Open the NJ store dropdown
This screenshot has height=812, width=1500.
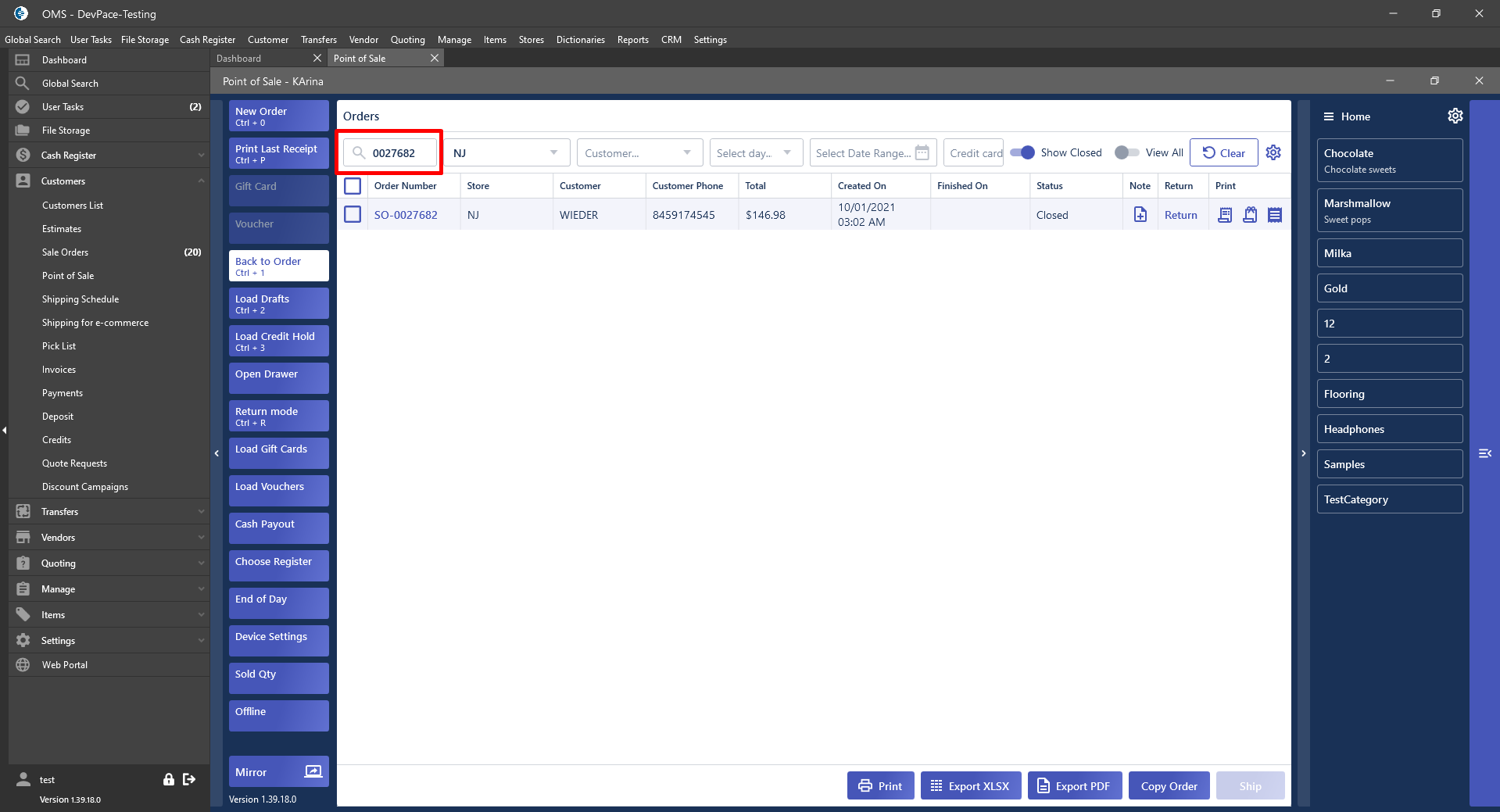coord(506,152)
